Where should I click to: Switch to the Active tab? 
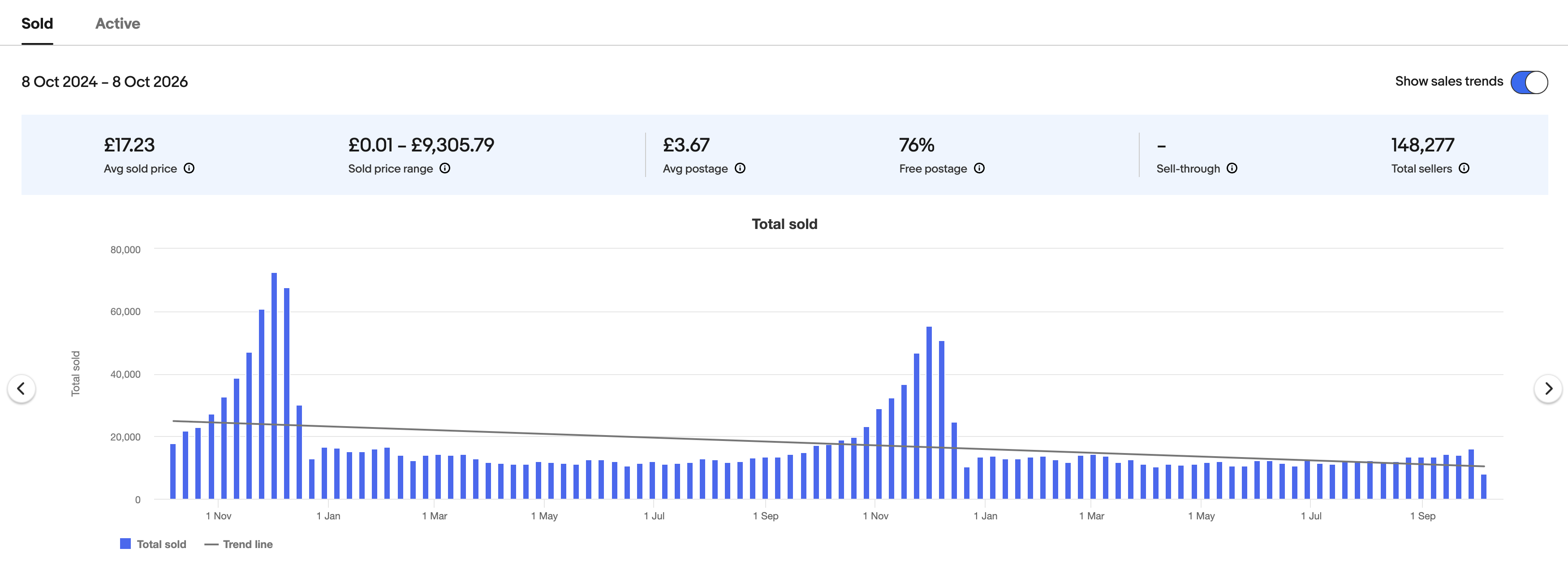[x=117, y=24]
